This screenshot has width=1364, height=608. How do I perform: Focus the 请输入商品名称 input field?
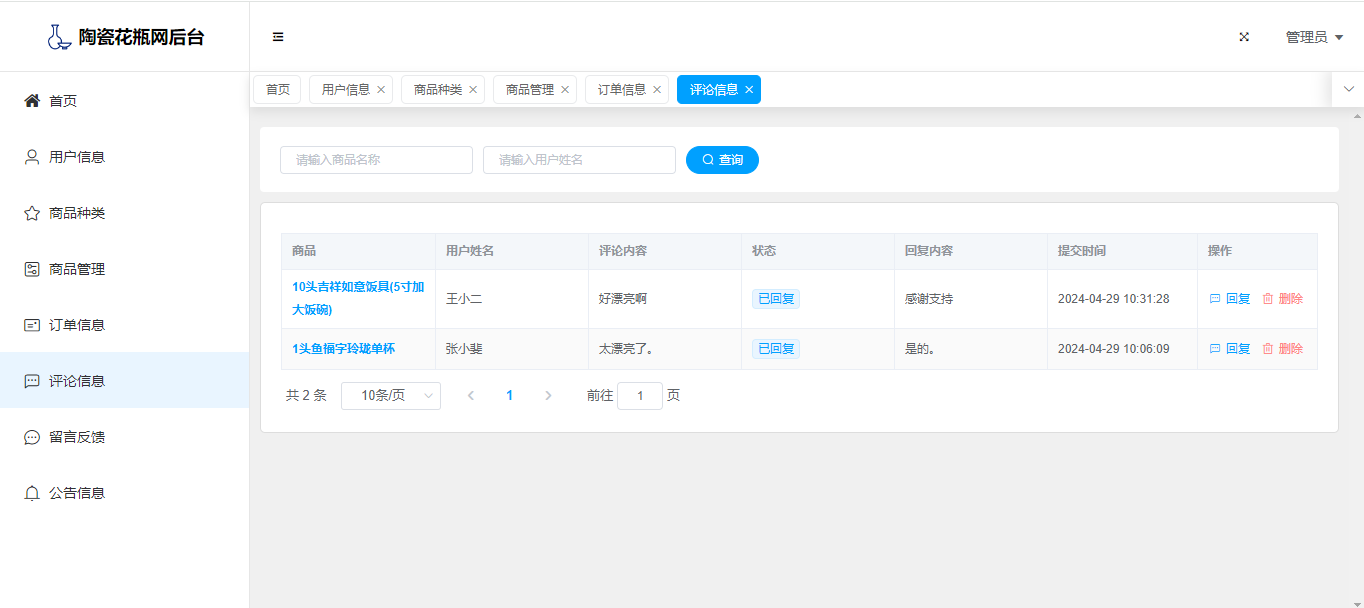(376, 160)
